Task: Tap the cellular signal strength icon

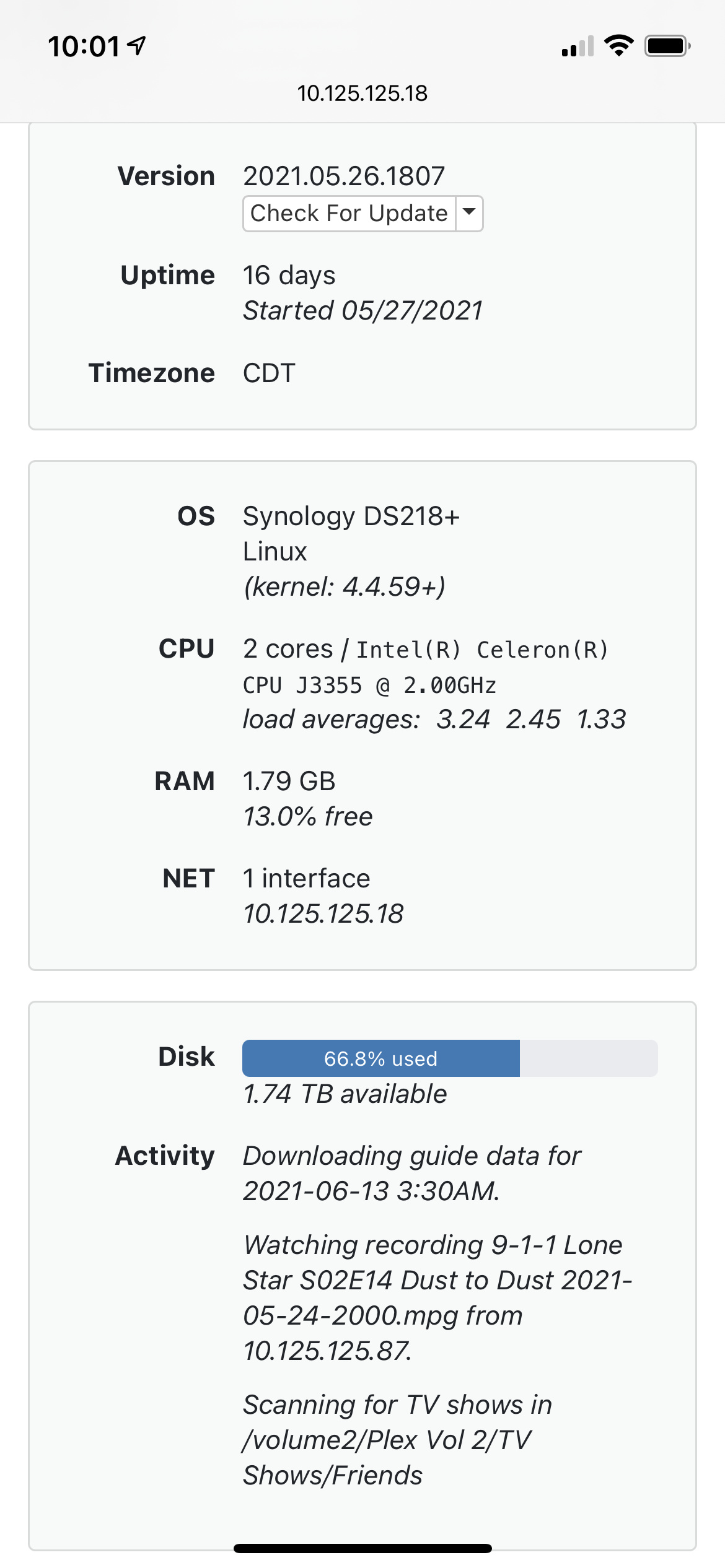Action: coord(578,46)
